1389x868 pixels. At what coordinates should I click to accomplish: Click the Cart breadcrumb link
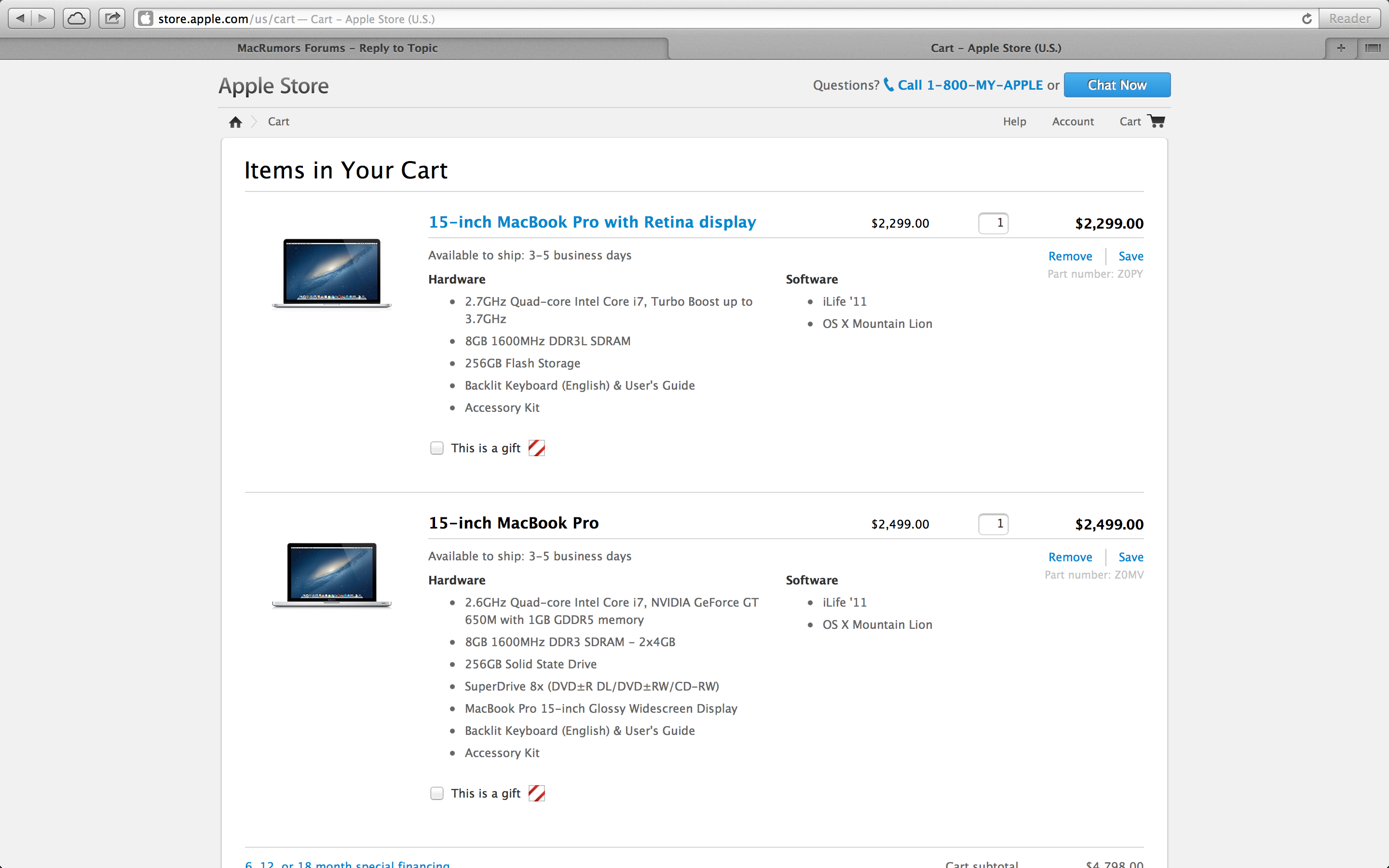click(278, 122)
